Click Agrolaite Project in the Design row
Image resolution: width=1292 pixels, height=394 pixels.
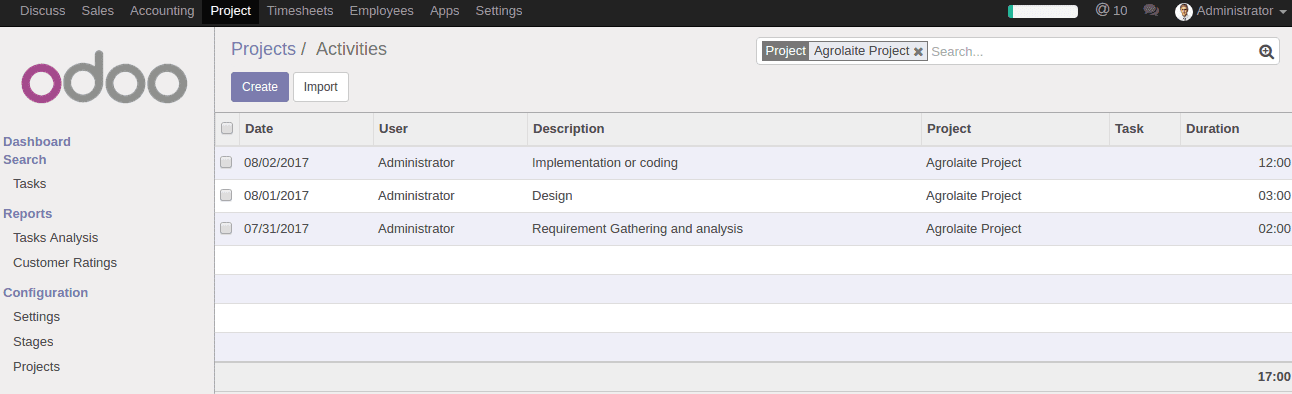(974, 196)
